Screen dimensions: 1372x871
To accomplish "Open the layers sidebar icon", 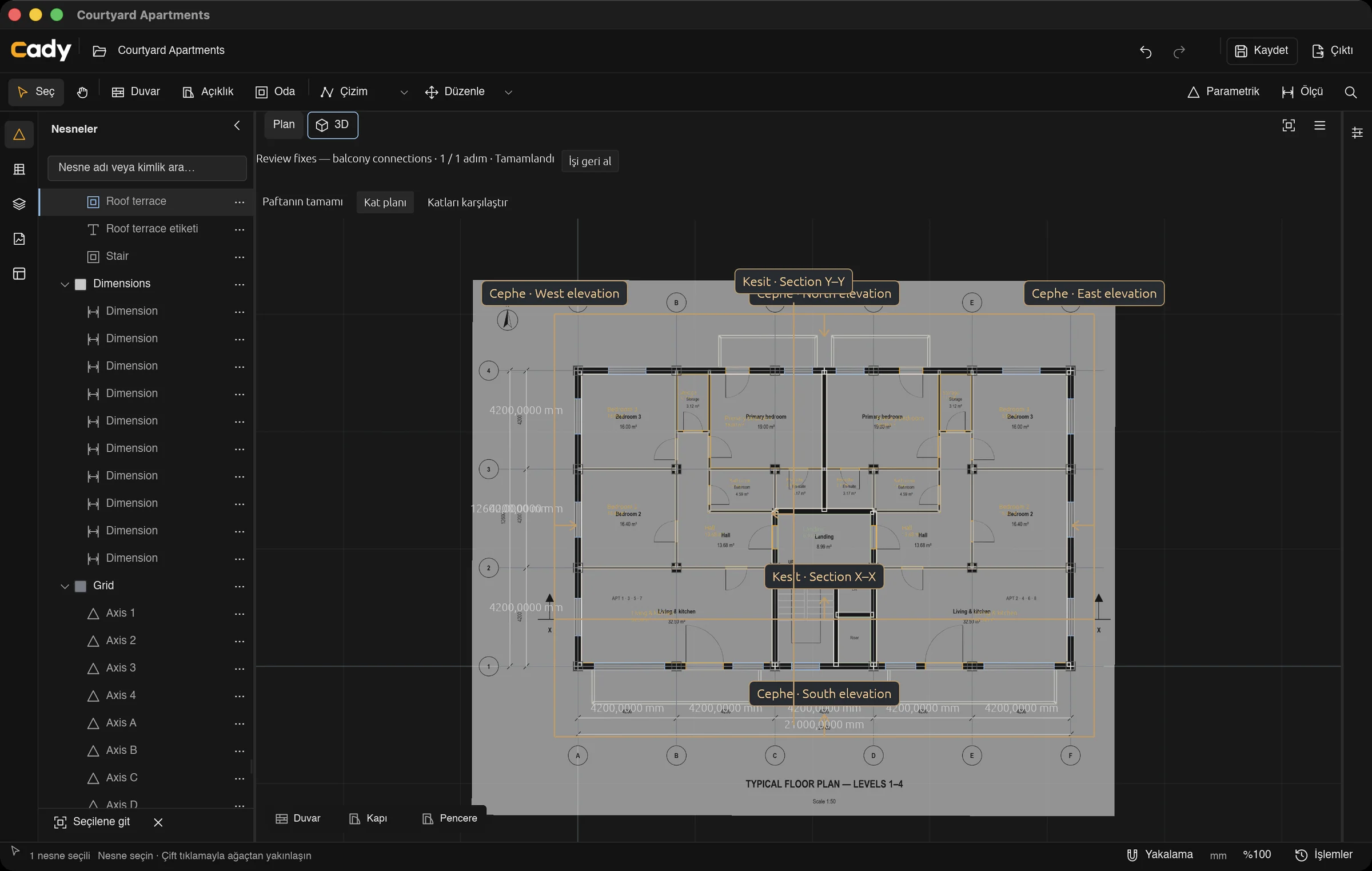I will coord(19,204).
